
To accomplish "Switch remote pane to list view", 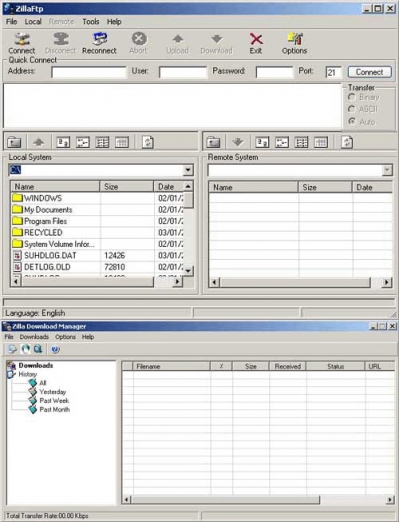I will (x=301, y=143).
